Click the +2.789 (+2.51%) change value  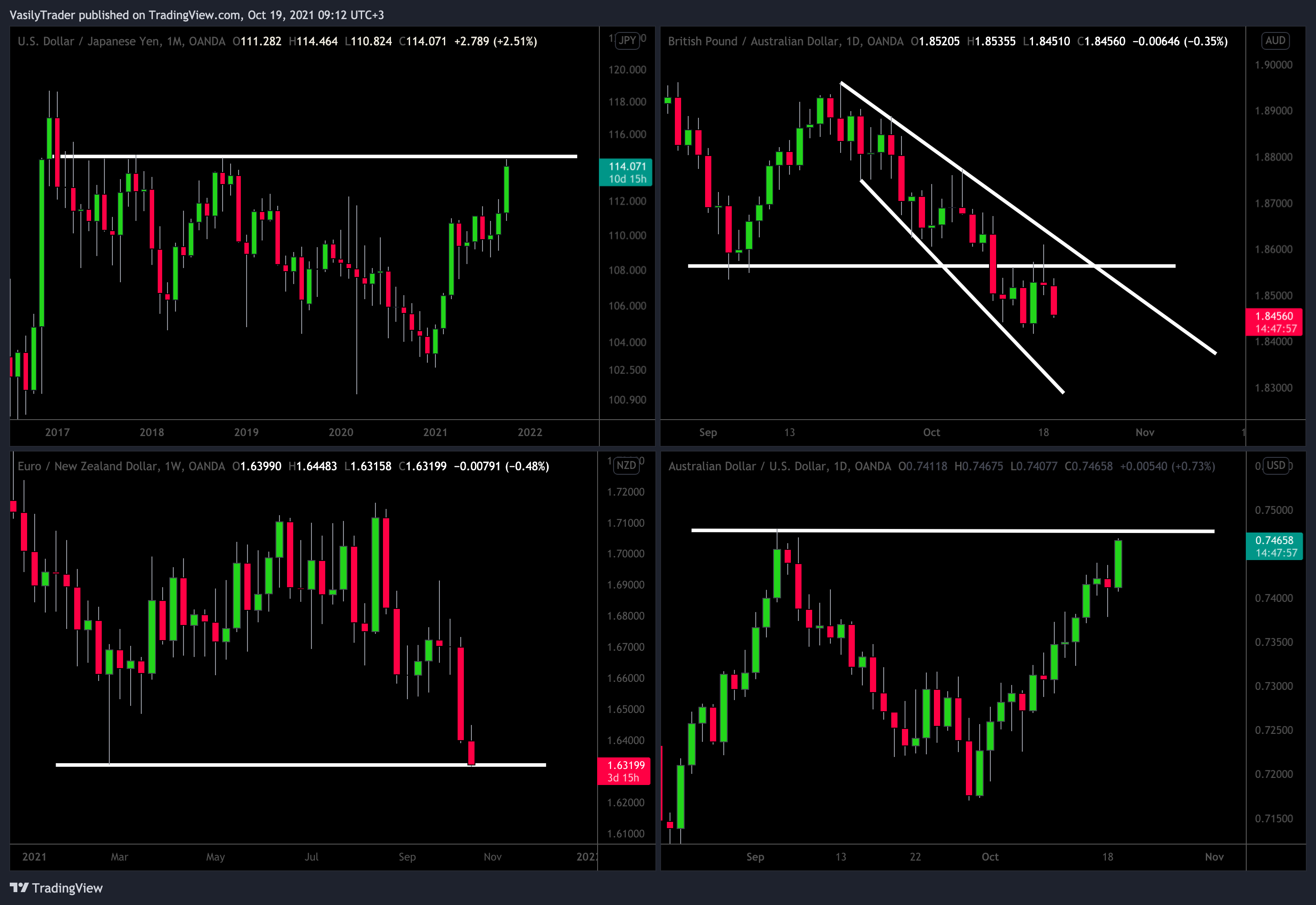(x=496, y=41)
